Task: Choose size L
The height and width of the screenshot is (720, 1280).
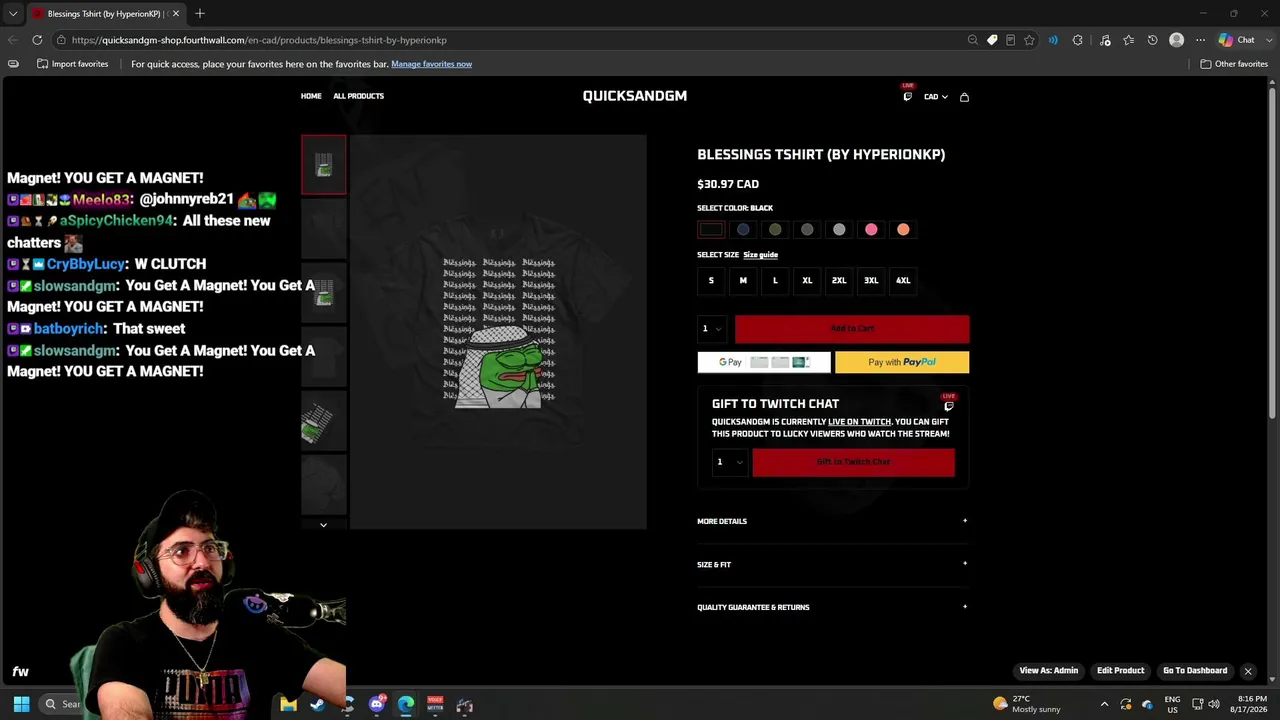Action: 775,281
